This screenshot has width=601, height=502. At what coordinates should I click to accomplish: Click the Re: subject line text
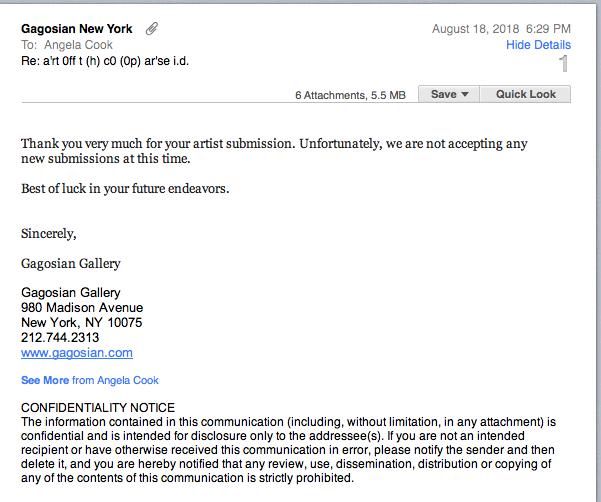coord(105,61)
